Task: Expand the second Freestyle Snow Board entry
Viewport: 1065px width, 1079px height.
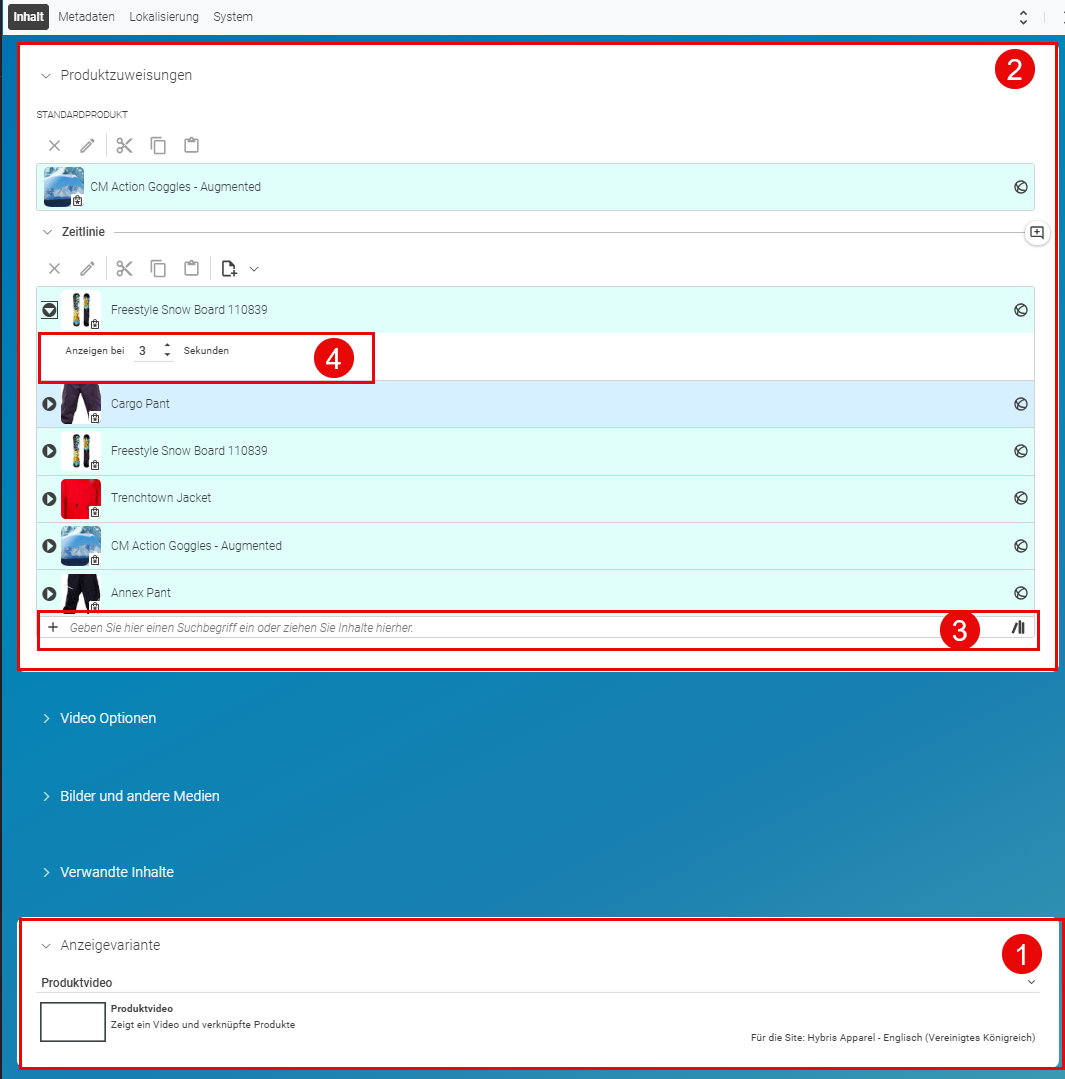Action: [x=50, y=451]
